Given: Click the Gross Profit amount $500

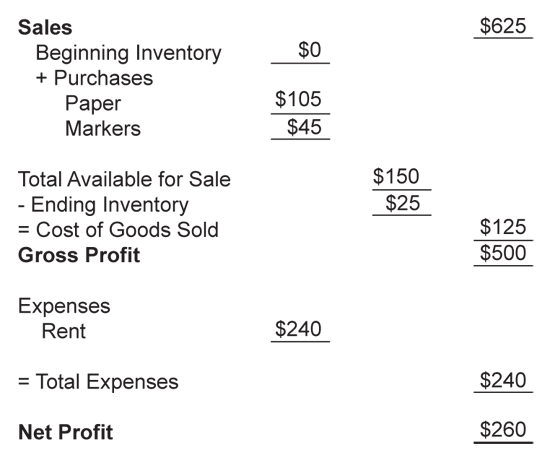Looking at the screenshot, I should 503,253.
